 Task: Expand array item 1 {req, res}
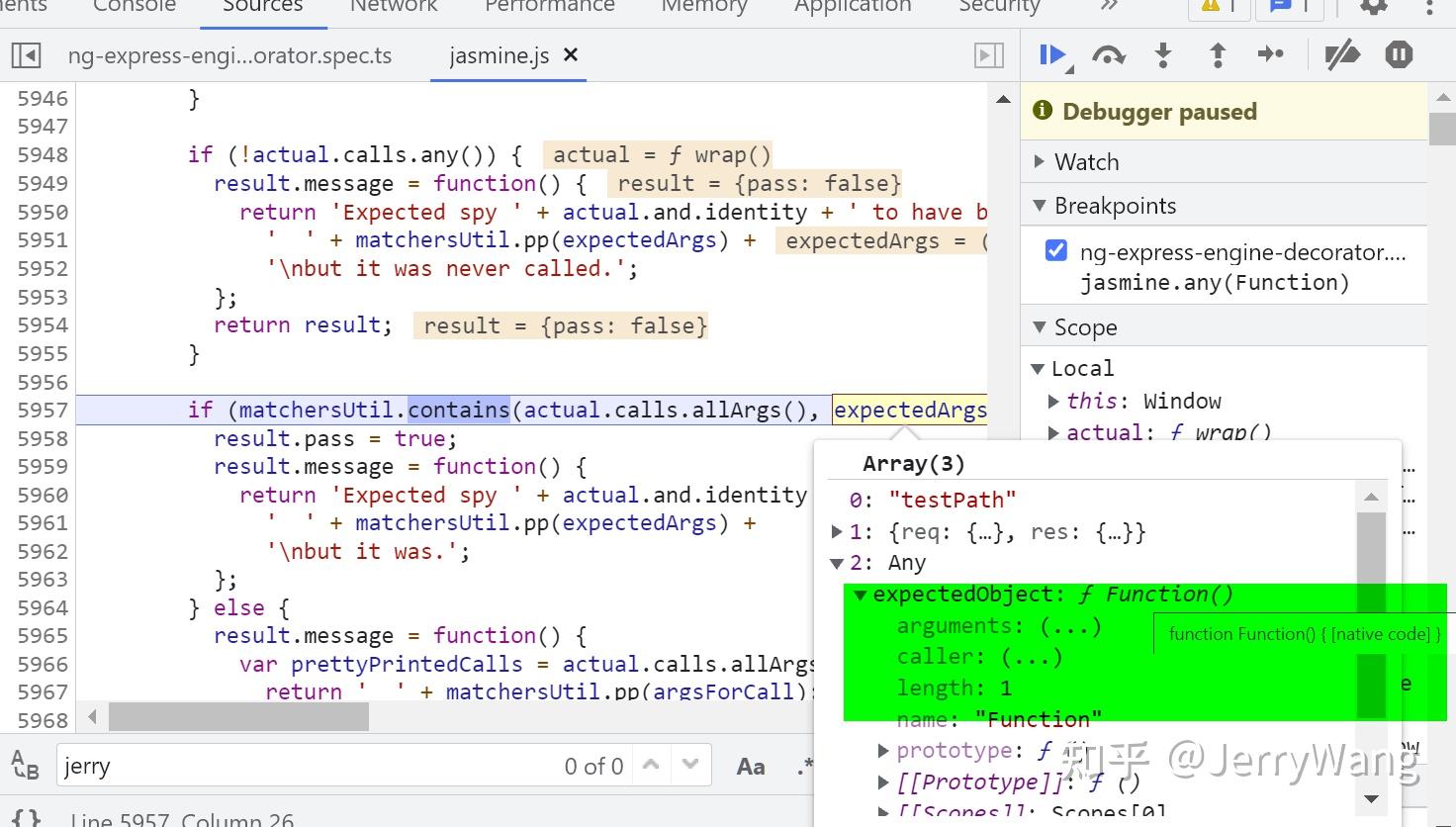point(838,532)
